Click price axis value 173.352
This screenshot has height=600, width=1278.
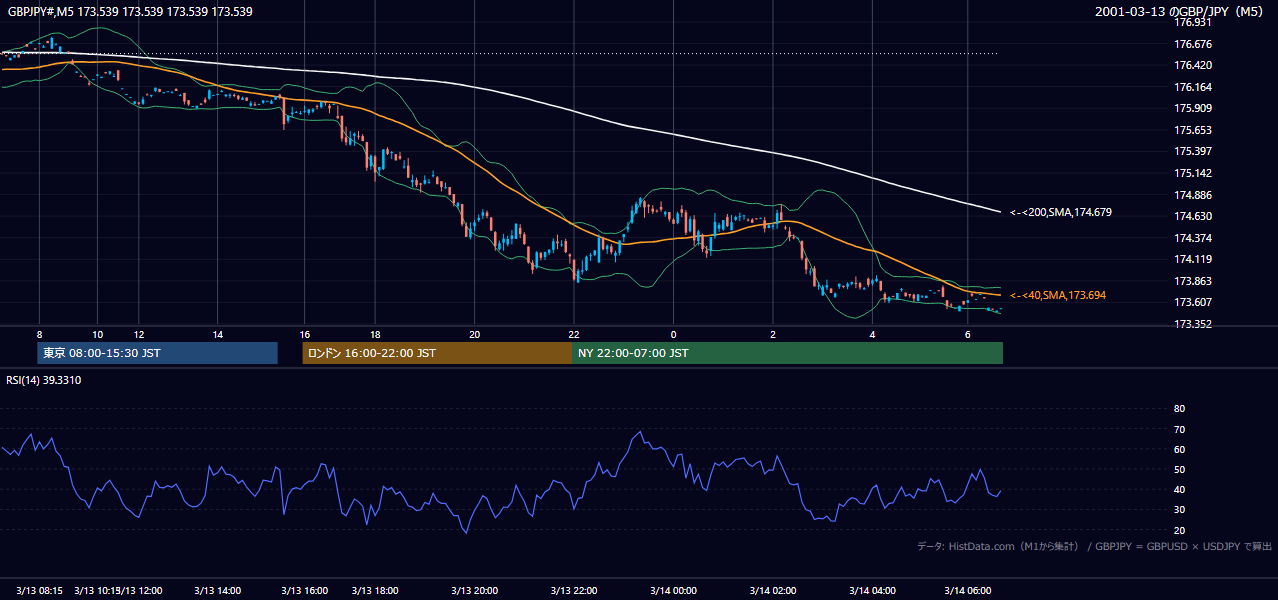tap(1193, 324)
